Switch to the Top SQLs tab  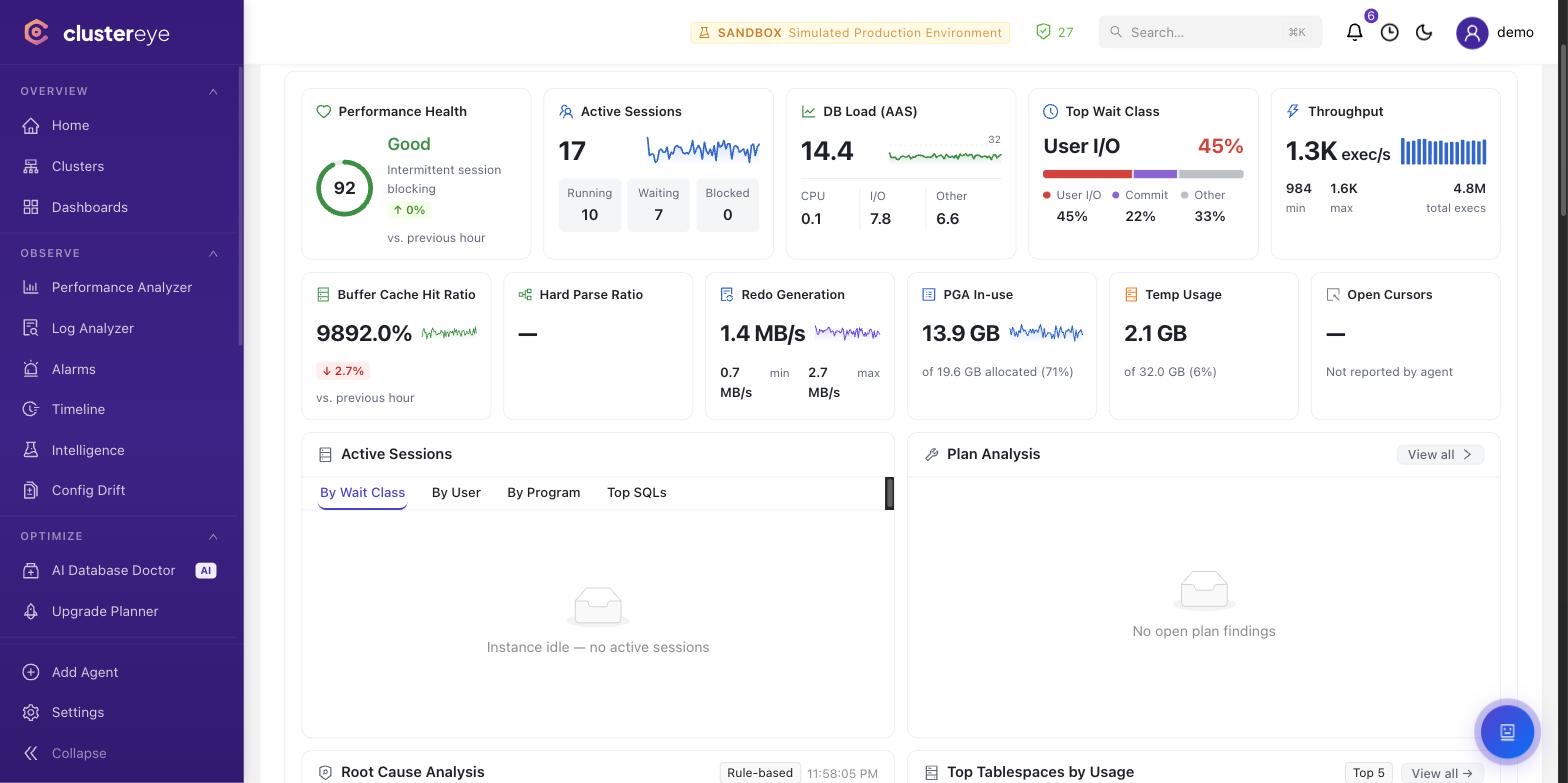point(636,493)
